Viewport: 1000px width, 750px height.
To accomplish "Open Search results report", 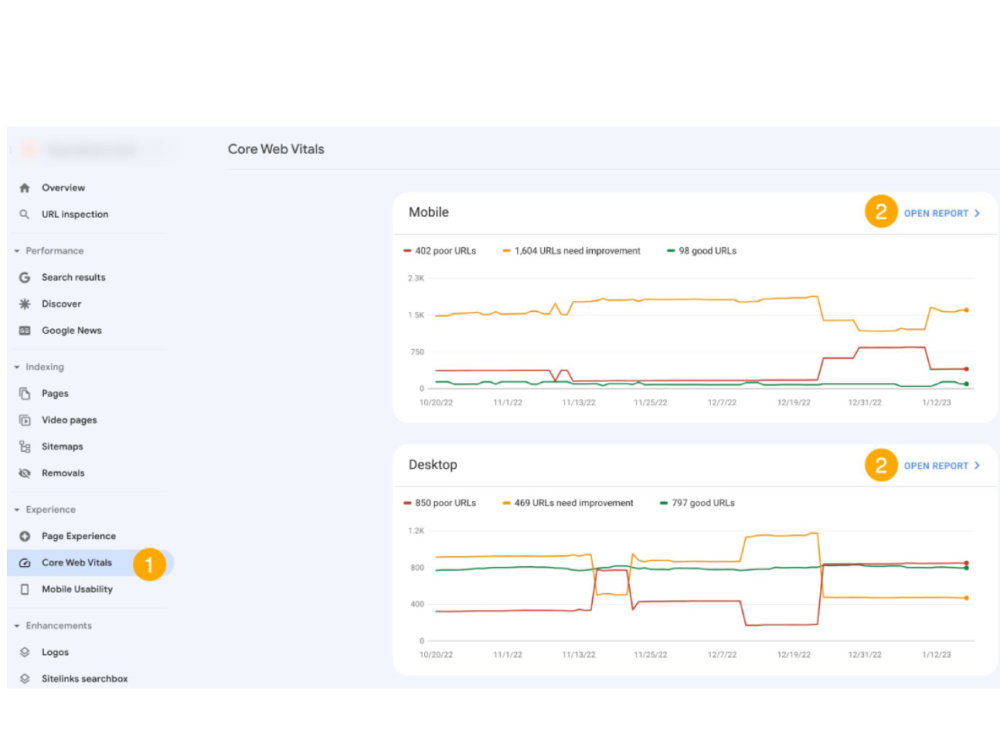I will pos(73,277).
